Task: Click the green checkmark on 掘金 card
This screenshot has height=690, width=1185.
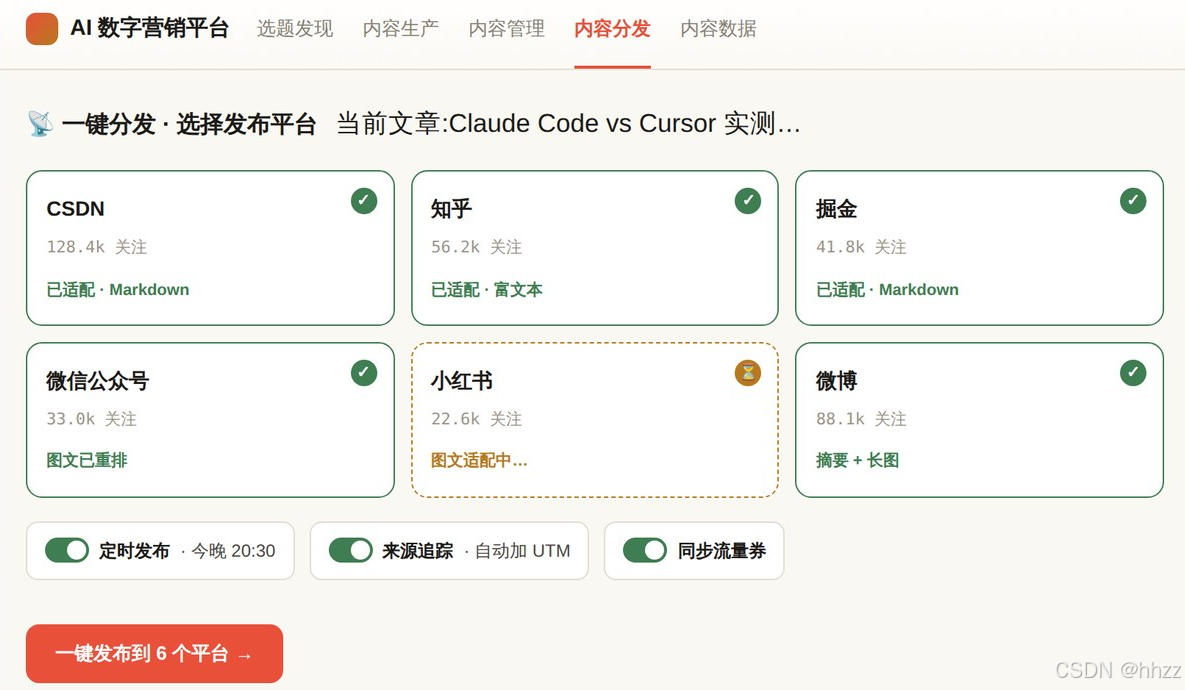Action: [1133, 201]
